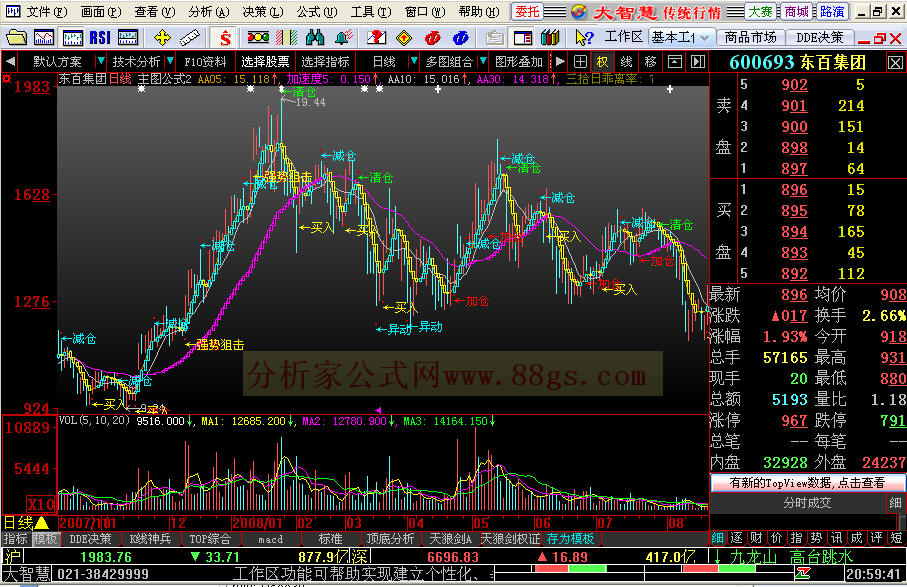This screenshot has height=587, width=907.
Task: Click the traffic light icon
Action: pyautogui.click(x=258, y=38)
